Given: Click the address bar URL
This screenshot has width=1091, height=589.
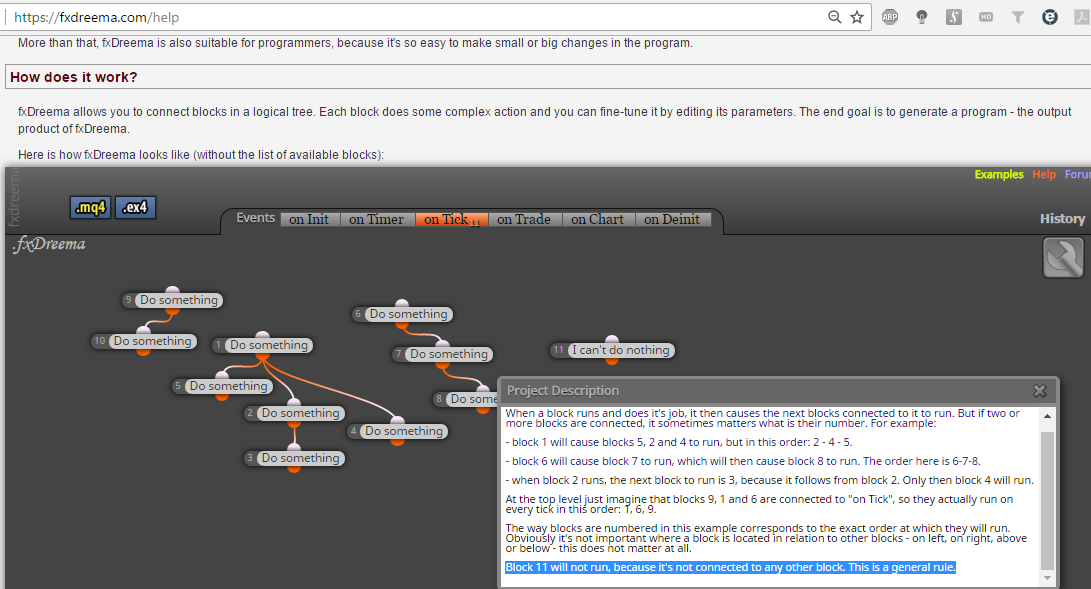Looking at the screenshot, I should click(x=96, y=17).
